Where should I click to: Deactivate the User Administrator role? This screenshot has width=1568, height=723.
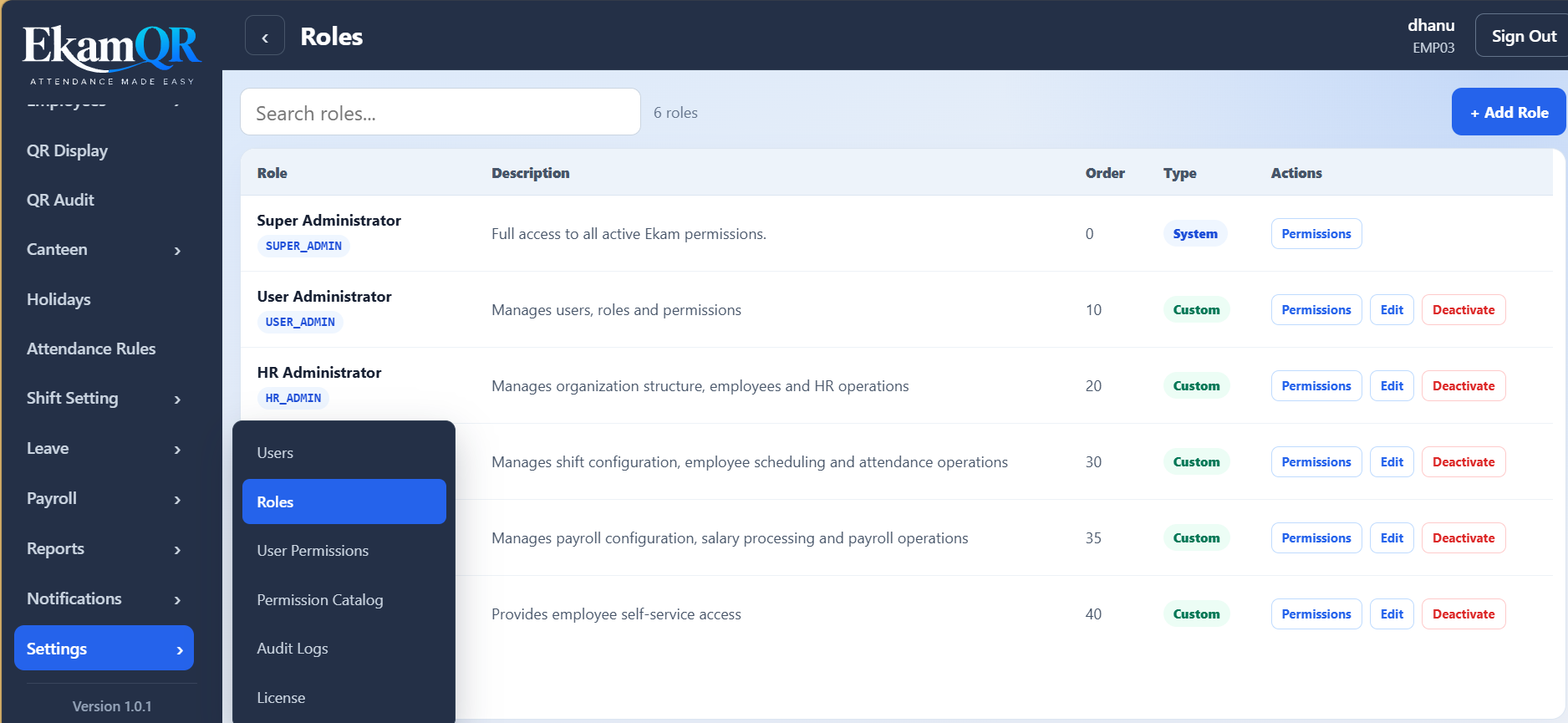click(1464, 310)
